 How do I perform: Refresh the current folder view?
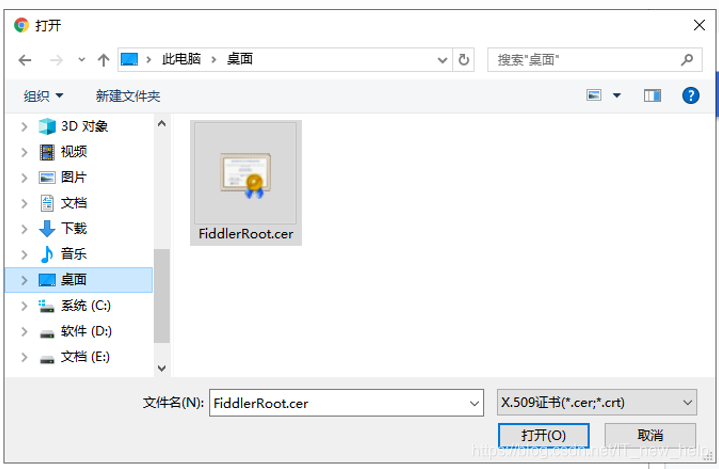pyautogui.click(x=464, y=60)
